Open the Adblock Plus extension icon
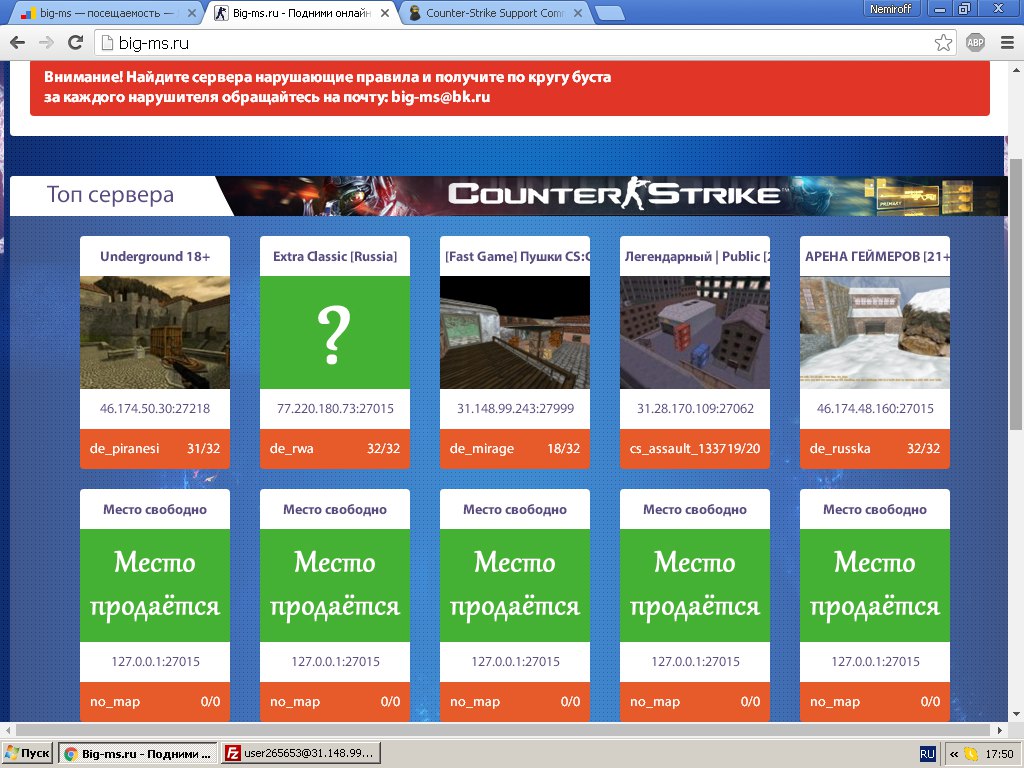Screen dimensions: 1024x768 (x=975, y=43)
